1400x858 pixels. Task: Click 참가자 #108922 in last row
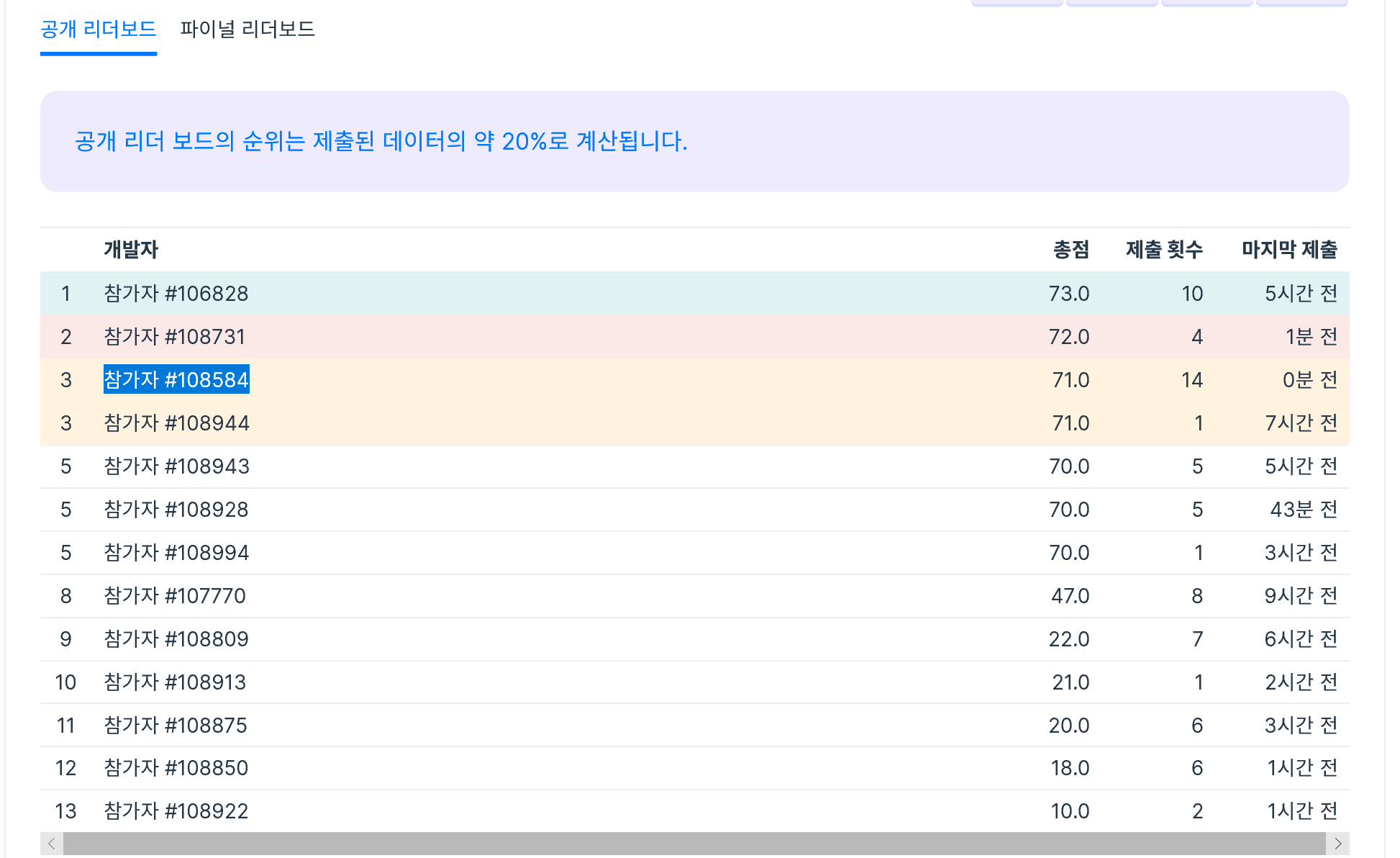click(x=176, y=811)
